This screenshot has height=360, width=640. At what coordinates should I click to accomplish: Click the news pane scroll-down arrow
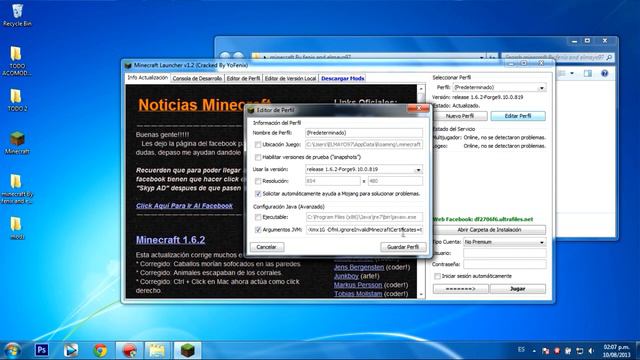tap(421, 294)
